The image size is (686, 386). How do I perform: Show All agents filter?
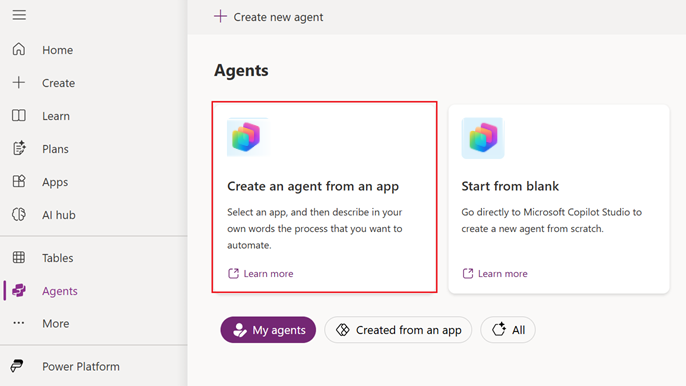(508, 330)
